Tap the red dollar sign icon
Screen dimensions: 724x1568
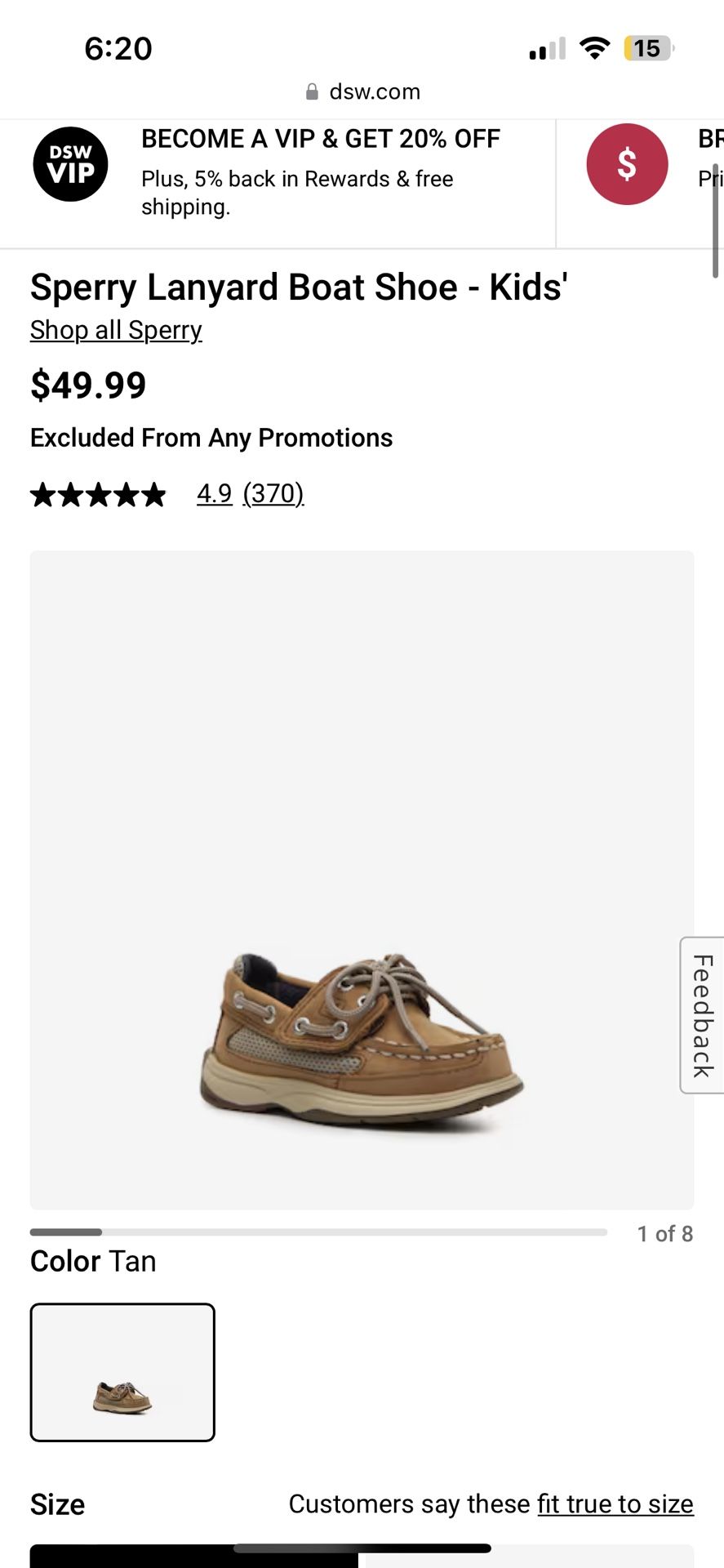[626, 164]
